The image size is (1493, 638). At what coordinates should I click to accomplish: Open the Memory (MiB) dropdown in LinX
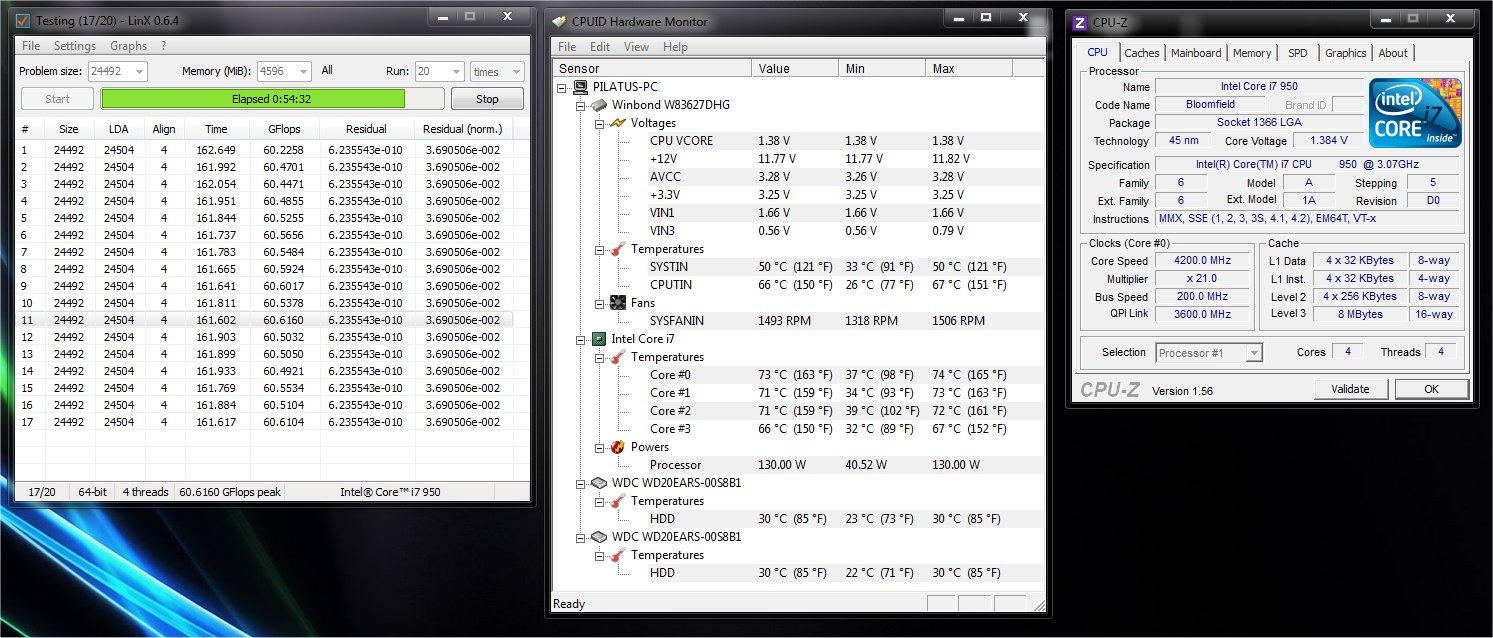point(303,71)
